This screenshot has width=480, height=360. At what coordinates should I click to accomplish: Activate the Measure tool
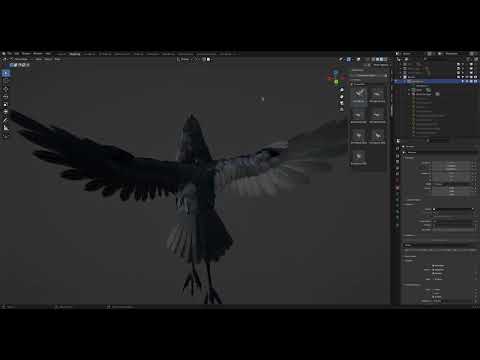point(6,128)
